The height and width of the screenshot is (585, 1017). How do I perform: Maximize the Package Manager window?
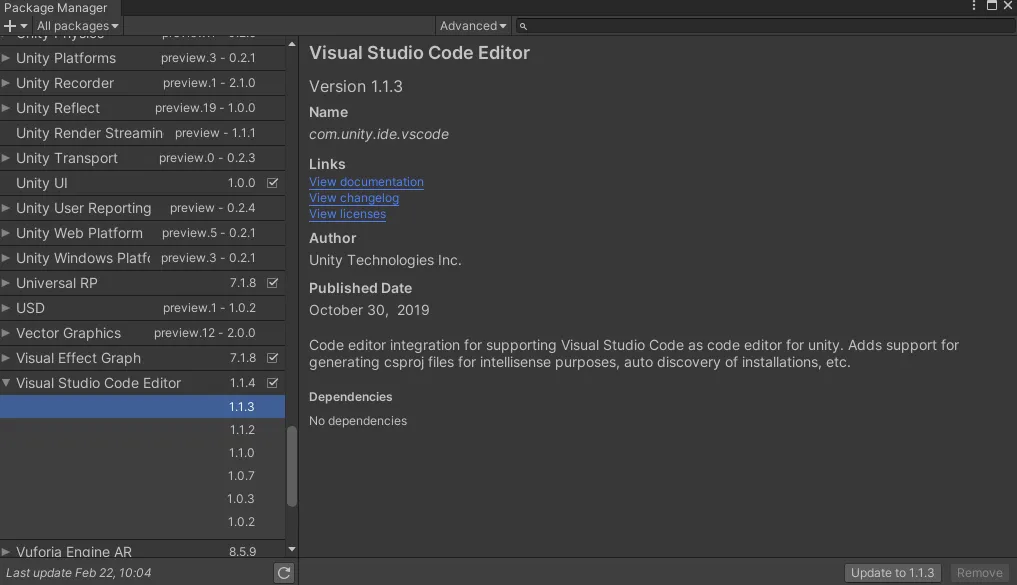click(991, 6)
